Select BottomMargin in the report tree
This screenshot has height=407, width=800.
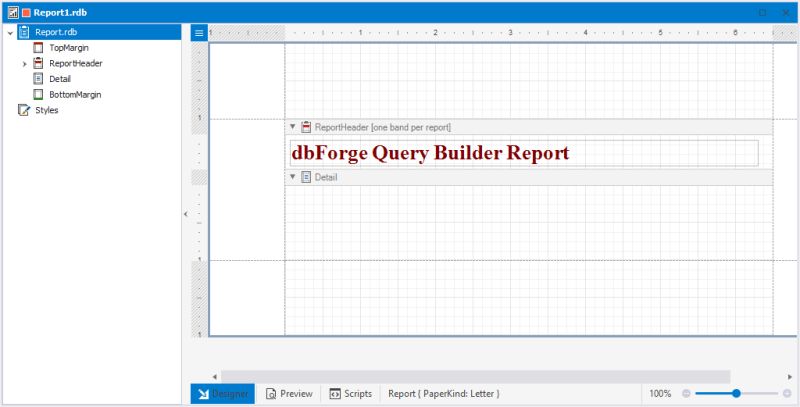(x=75, y=94)
